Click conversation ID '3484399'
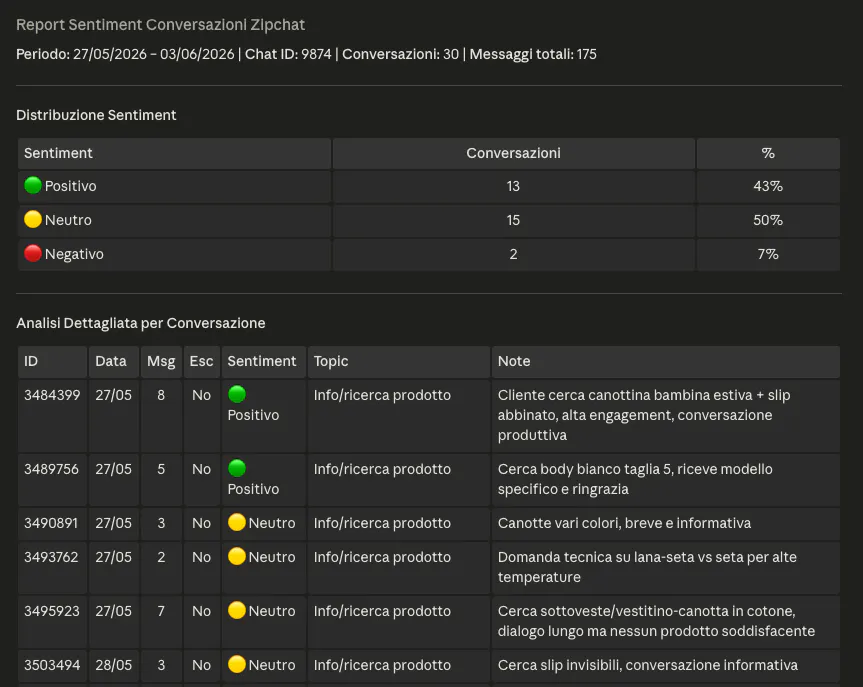 pos(52,395)
